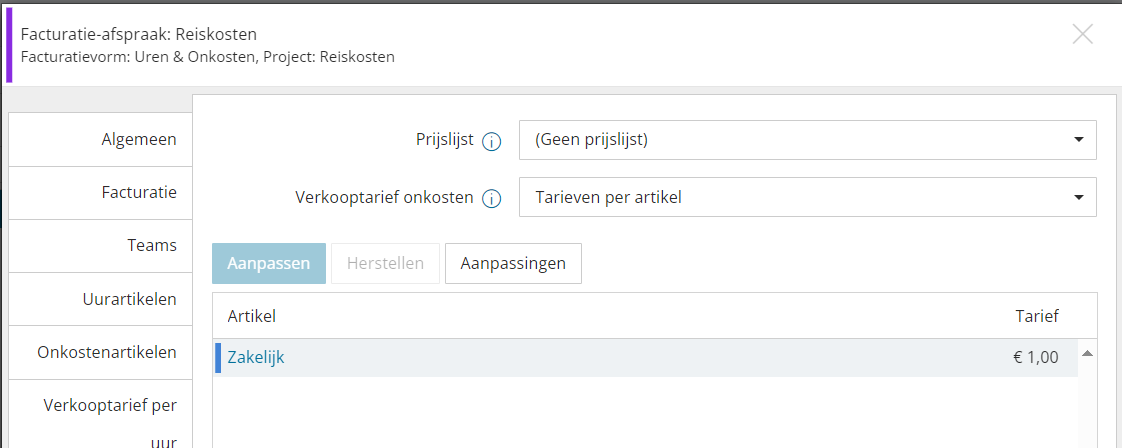Click the Tarief column header
Screen dimensions: 1122x448
(1037, 316)
